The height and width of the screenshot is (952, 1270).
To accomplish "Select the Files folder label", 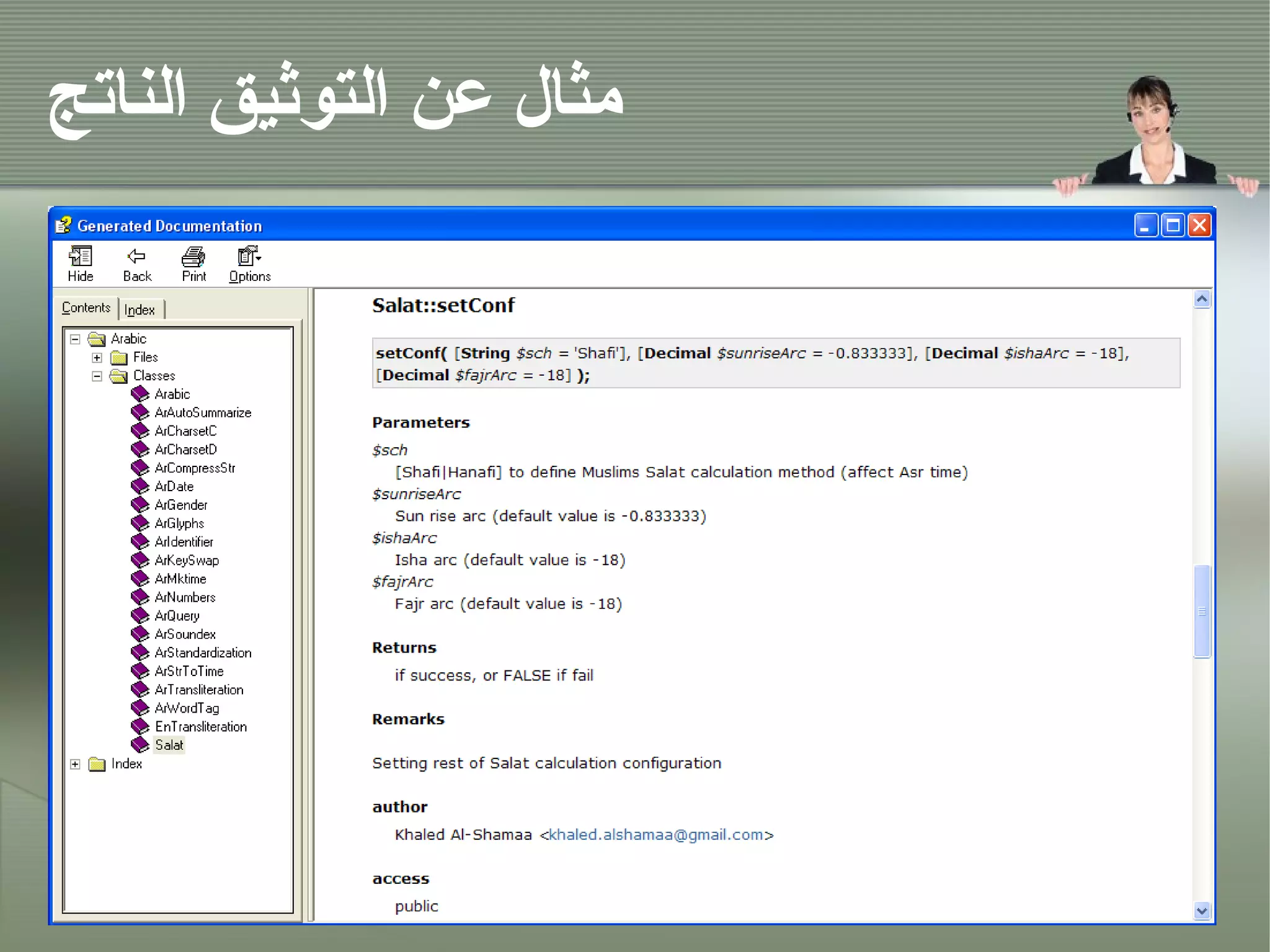I will click(x=146, y=357).
